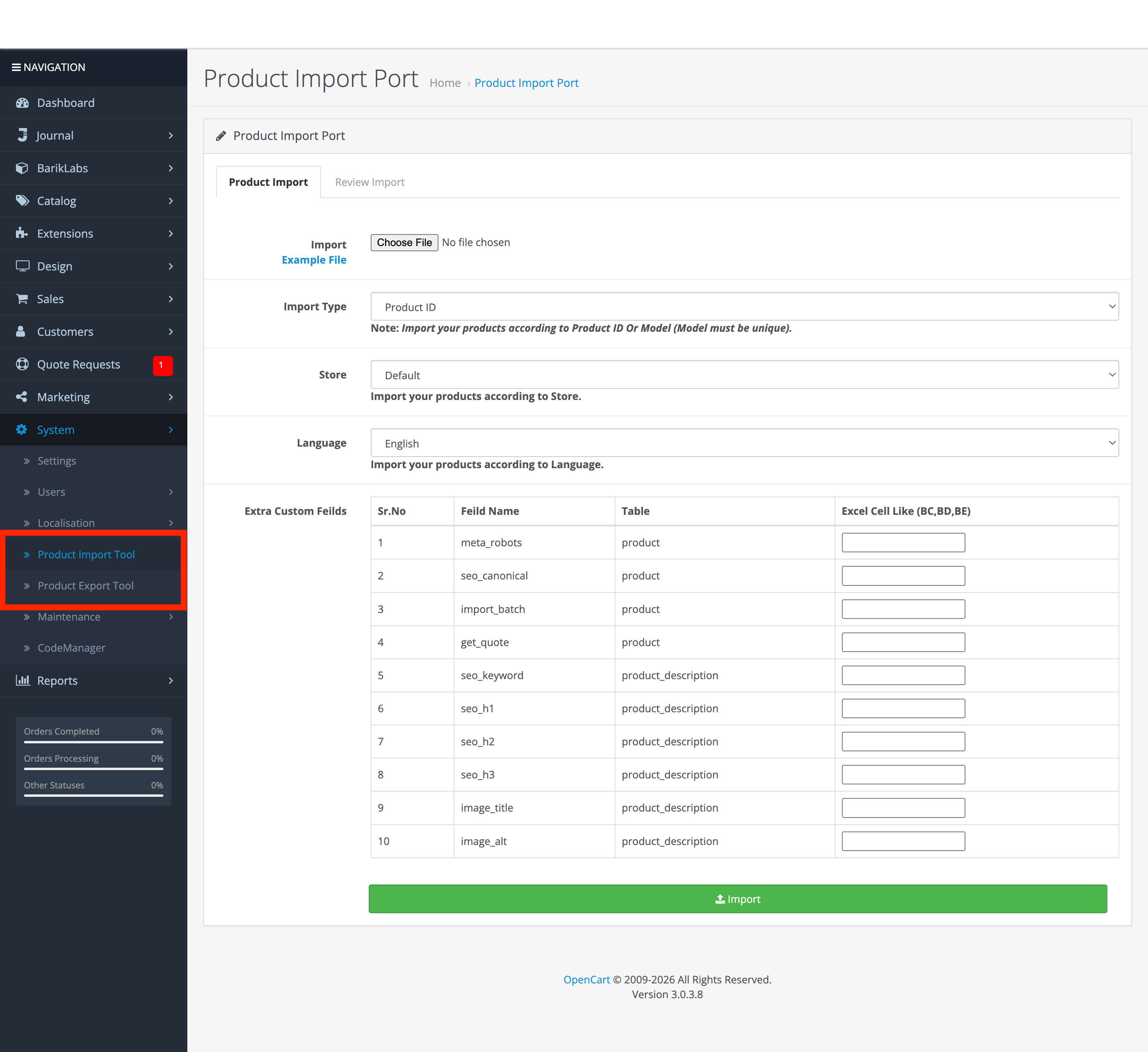Click the Choose File button
The height and width of the screenshot is (1052, 1148).
[404, 242]
